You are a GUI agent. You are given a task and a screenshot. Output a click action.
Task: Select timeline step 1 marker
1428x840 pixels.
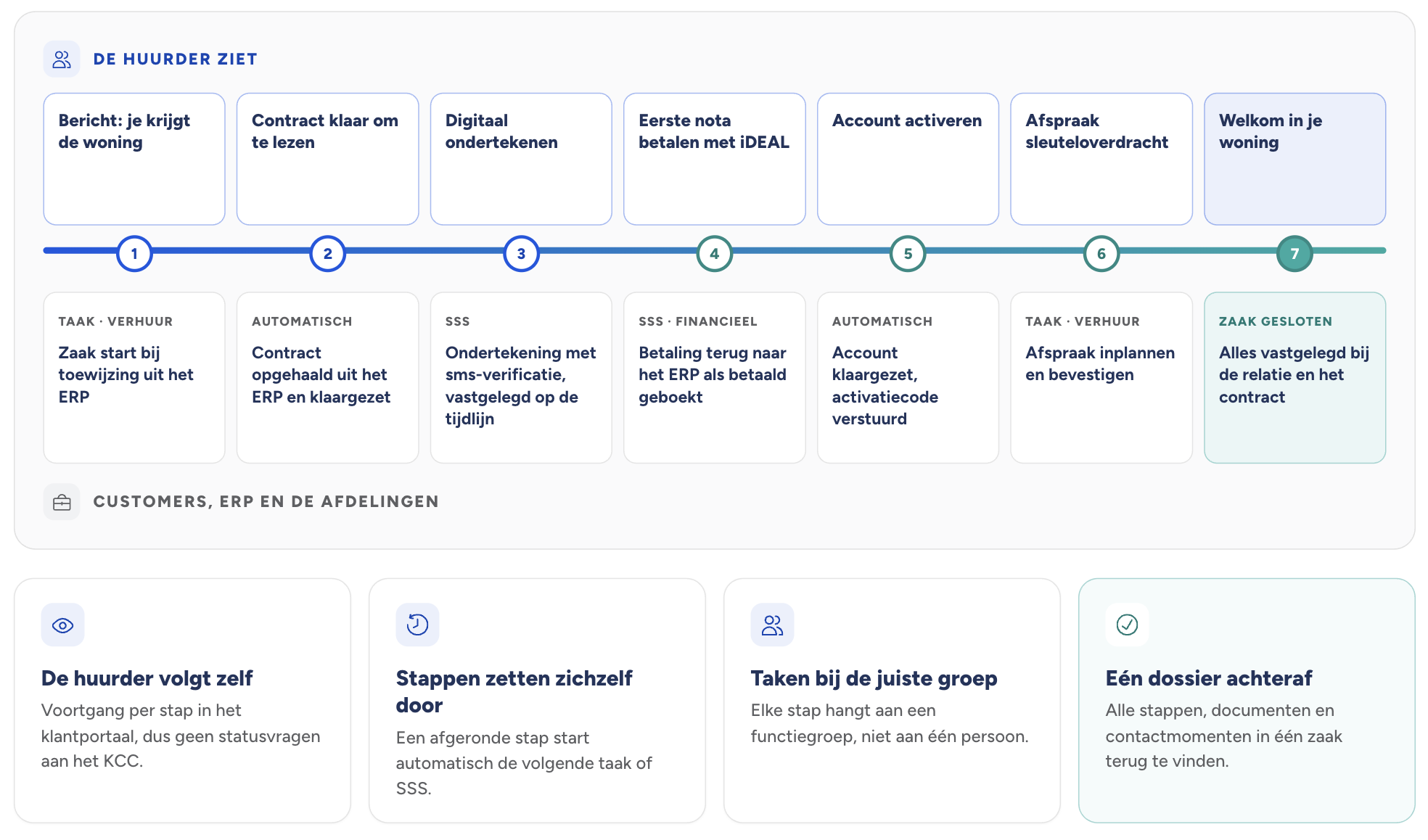pyautogui.click(x=134, y=253)
